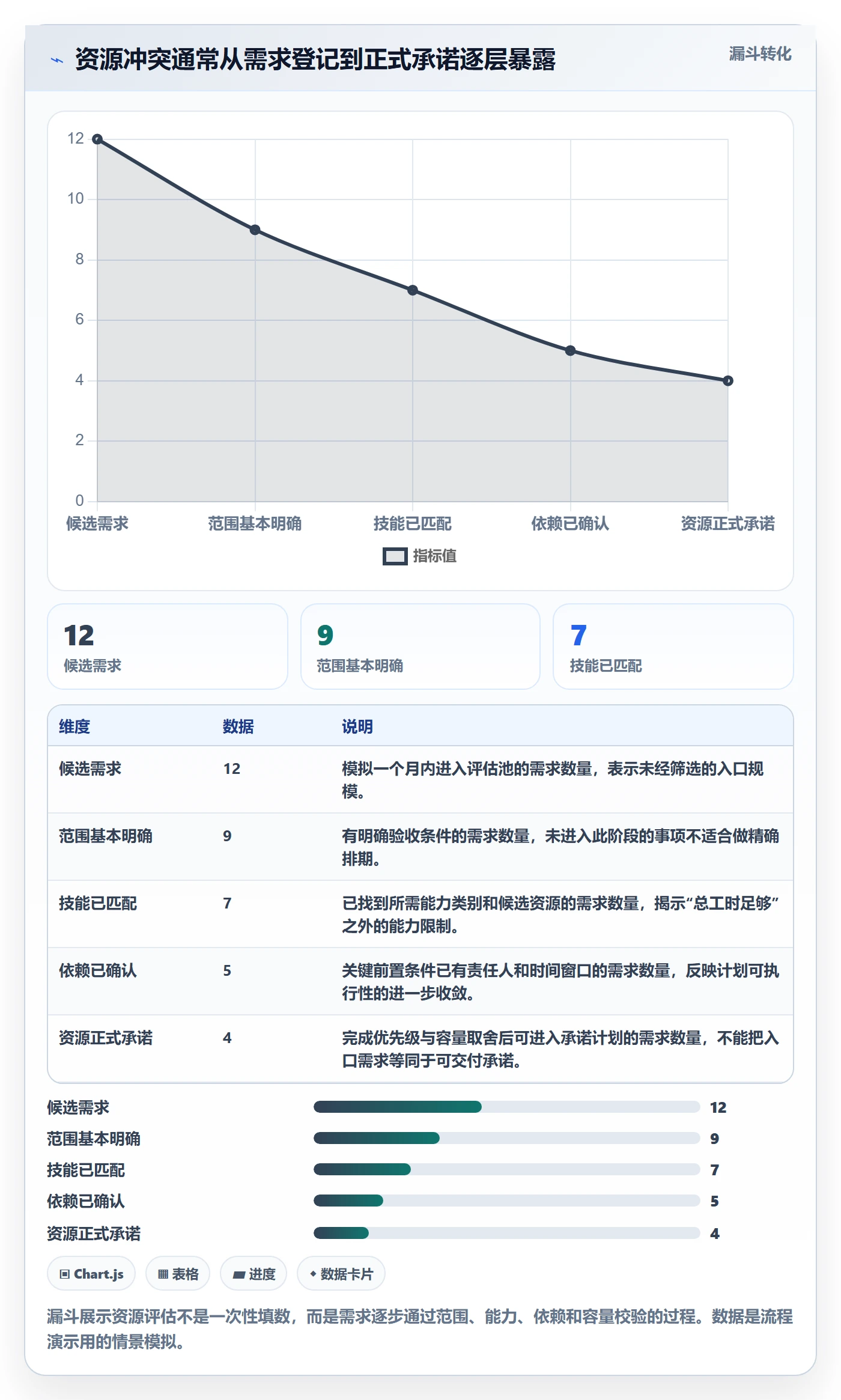This screenshot has height=1400, width=841.
Task: Click the table description starting with 模拟一个月内
Action: click(x=553, y=780)
